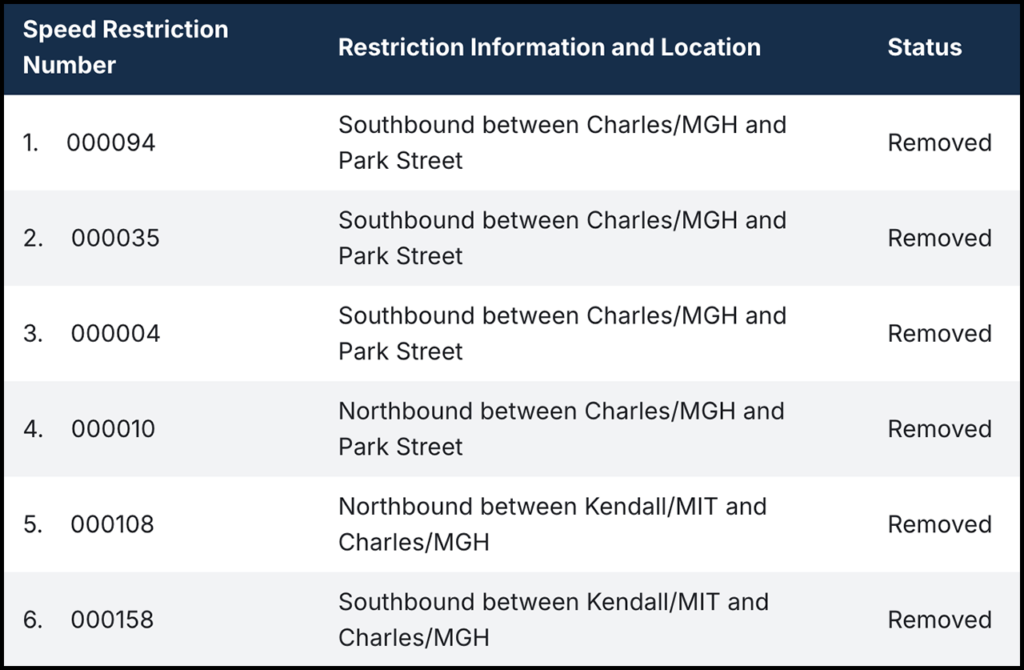
Task: Click the location text for restriction 000004
Action: (561, 333)
